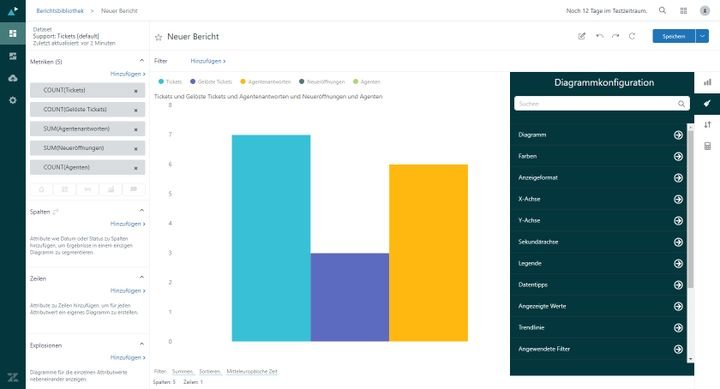Expand the Datentipps configuration option

pyautogui.click(x=678, y=285)
